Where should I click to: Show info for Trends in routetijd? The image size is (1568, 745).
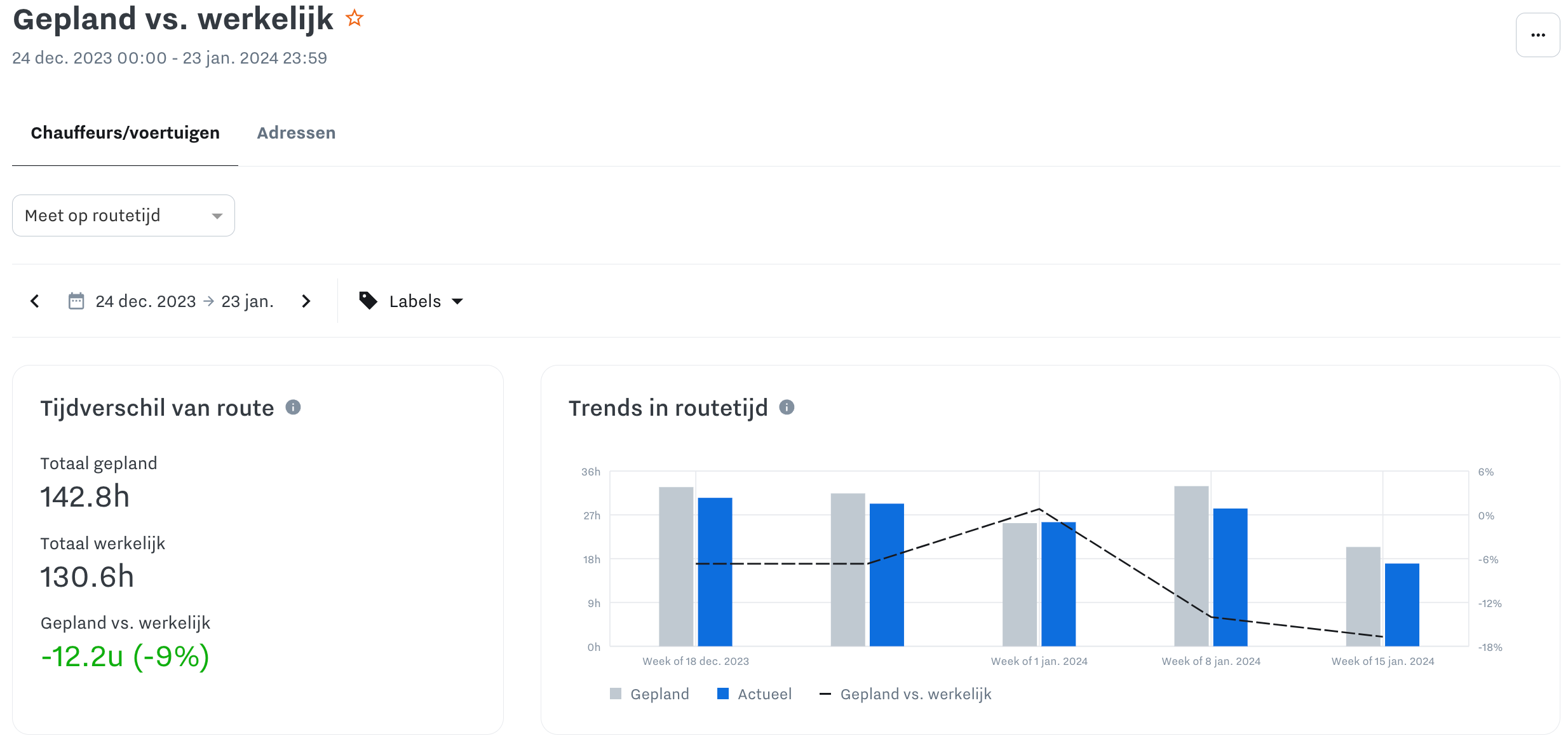(x=787, y=407)
